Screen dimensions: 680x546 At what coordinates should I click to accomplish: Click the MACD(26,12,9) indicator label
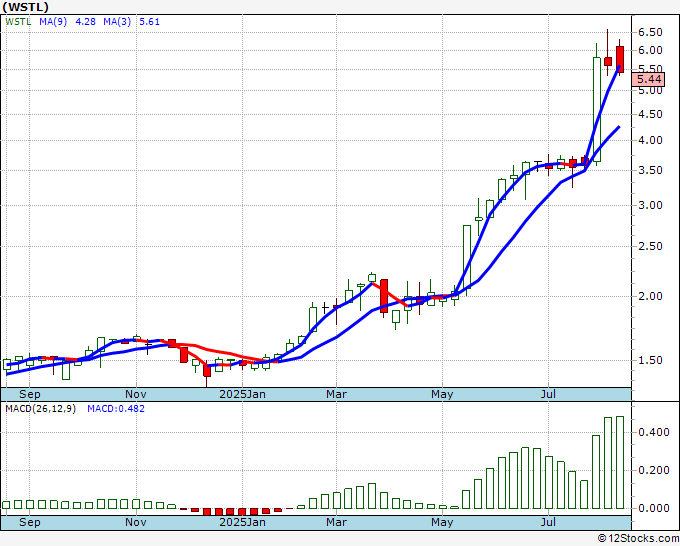click(x=42, y=409)
